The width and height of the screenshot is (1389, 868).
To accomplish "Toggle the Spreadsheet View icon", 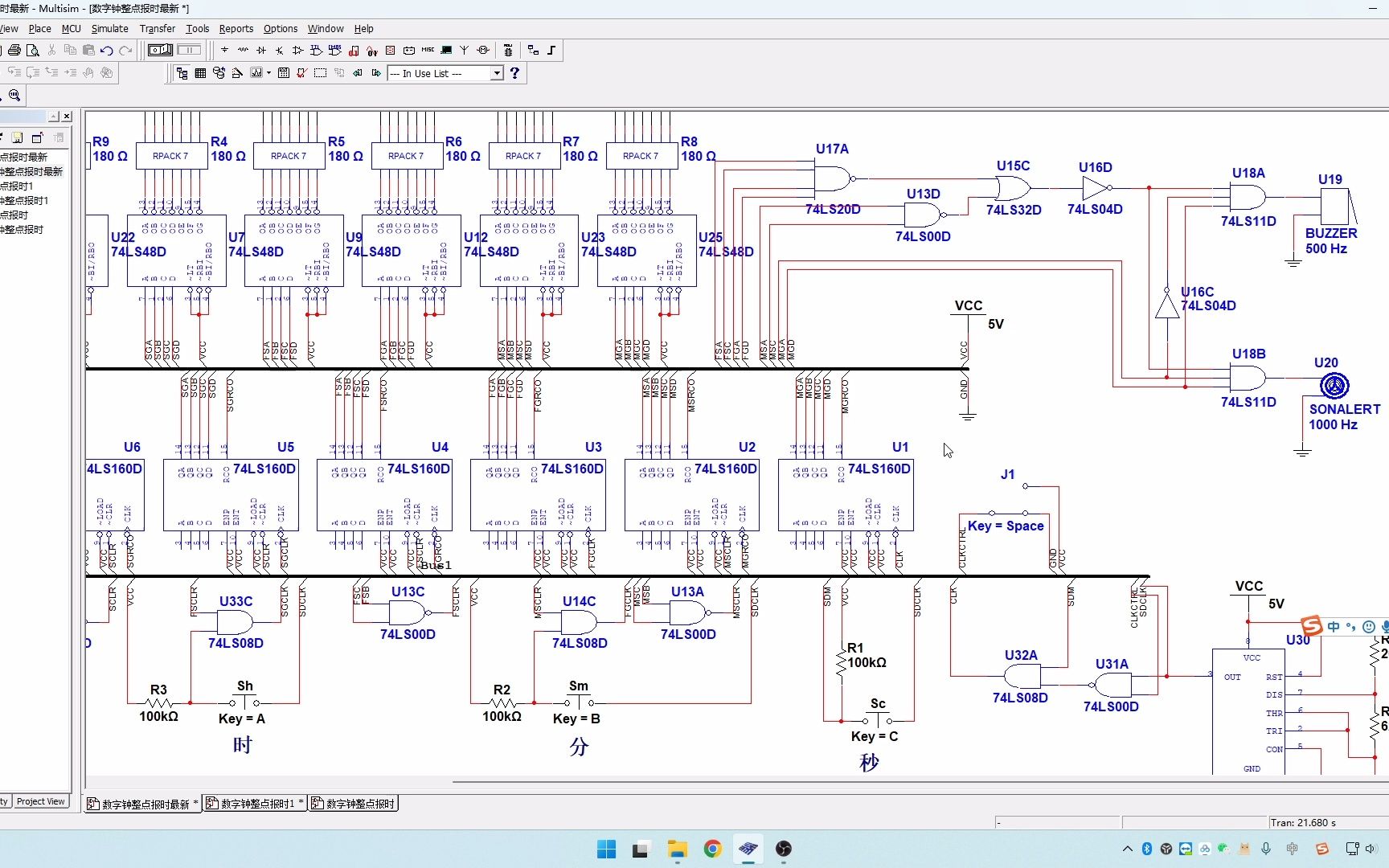I will [x=200, y=73].
